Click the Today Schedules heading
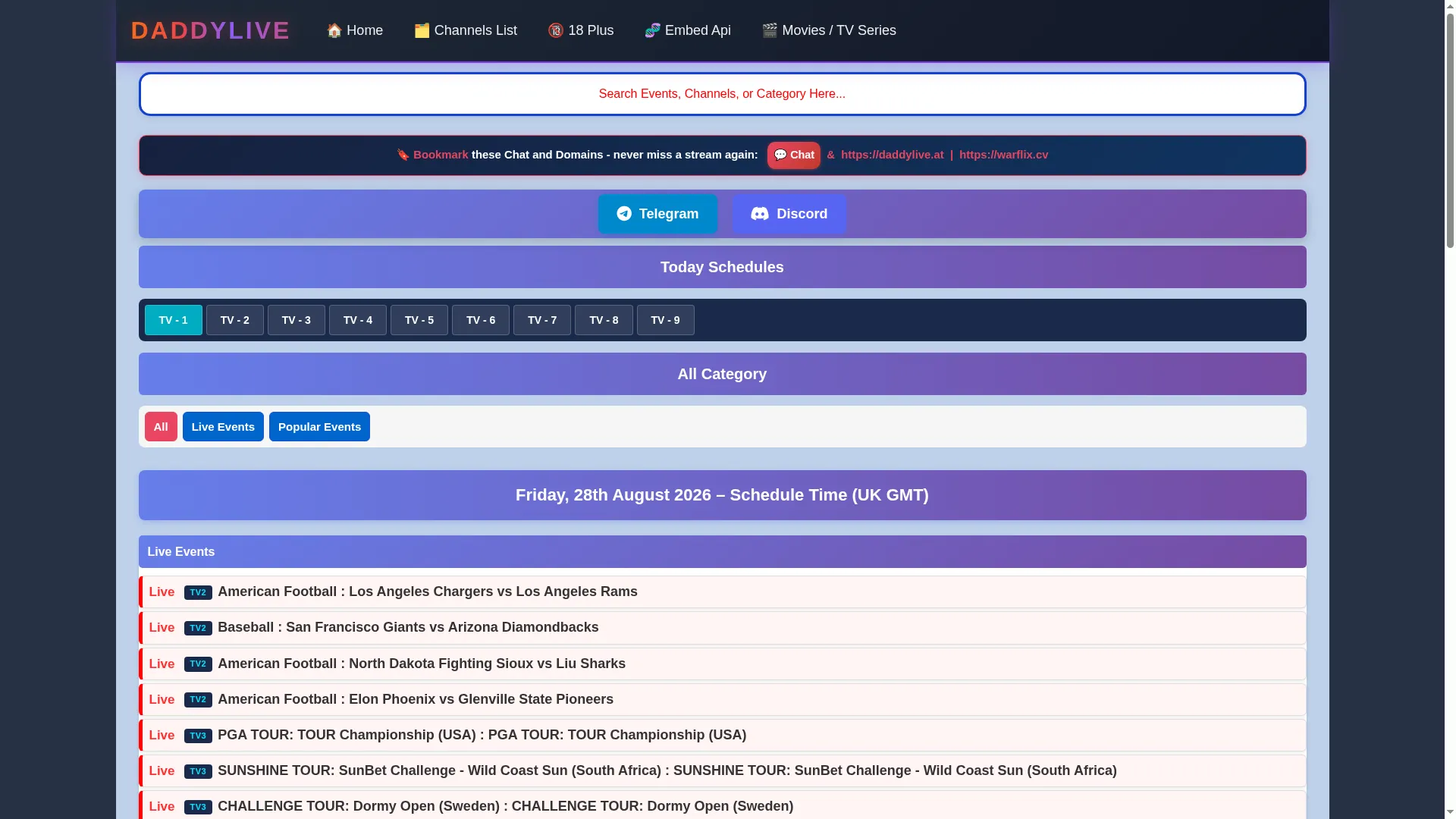Viewport: 1456px width, 819px height. point(722,267)
